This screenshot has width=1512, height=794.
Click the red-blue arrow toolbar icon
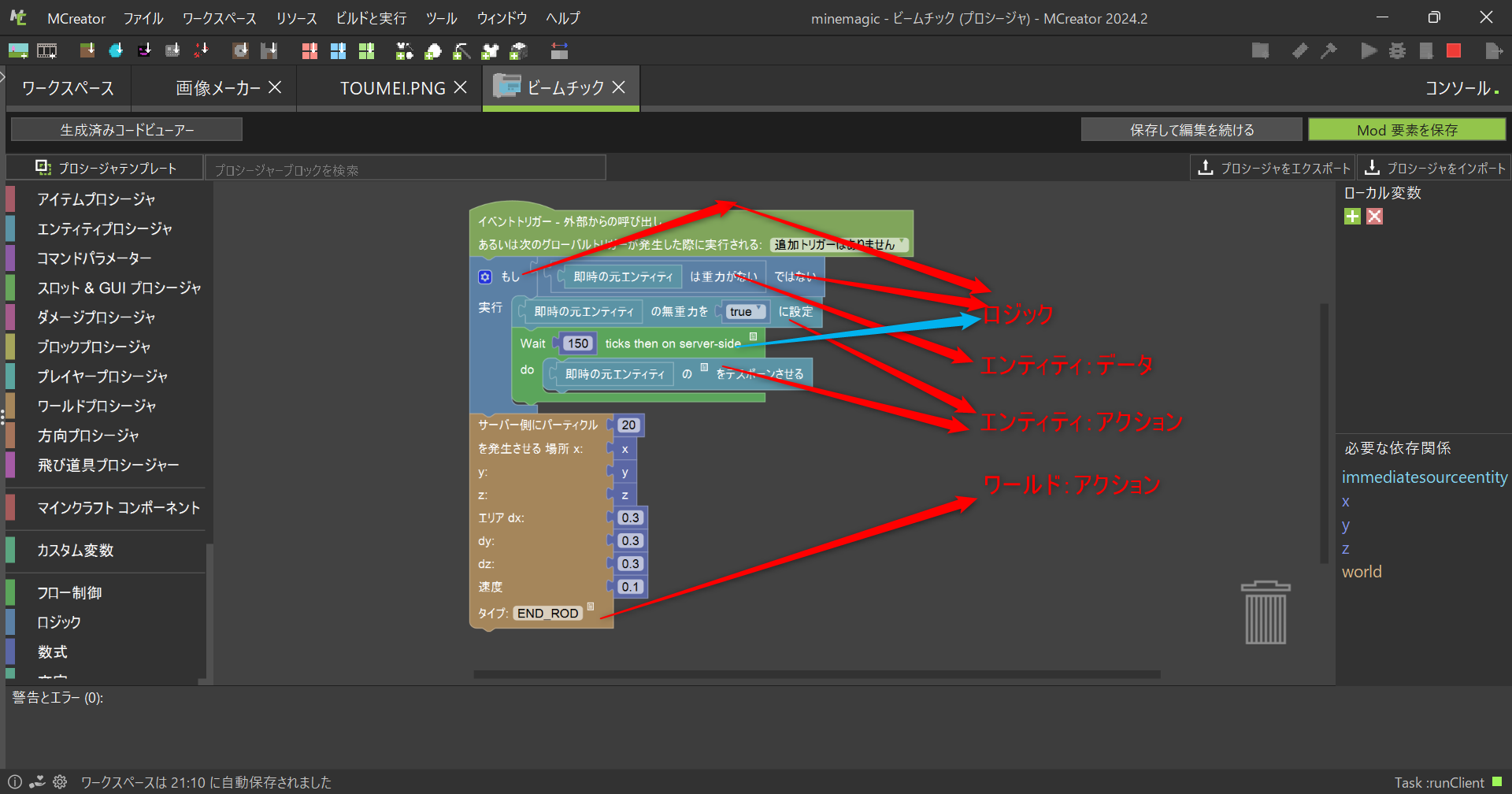pos(559,51)
